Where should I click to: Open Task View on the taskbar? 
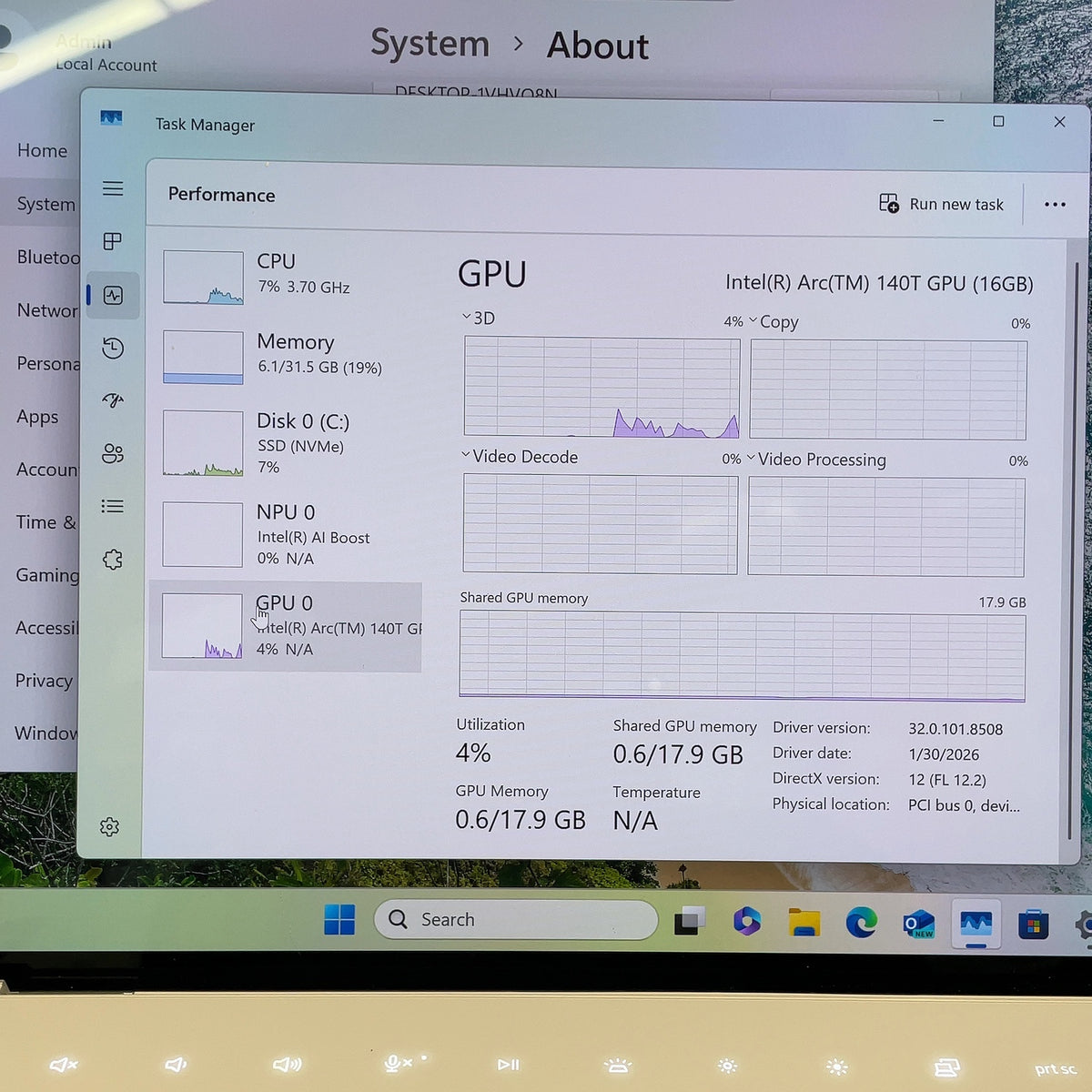tap(689, 921)
